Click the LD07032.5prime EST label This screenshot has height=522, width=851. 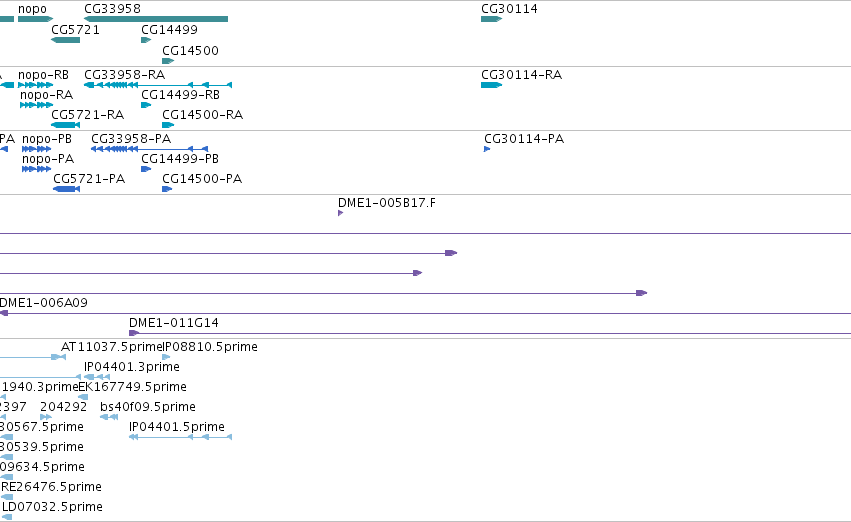(x=53, y=506)
